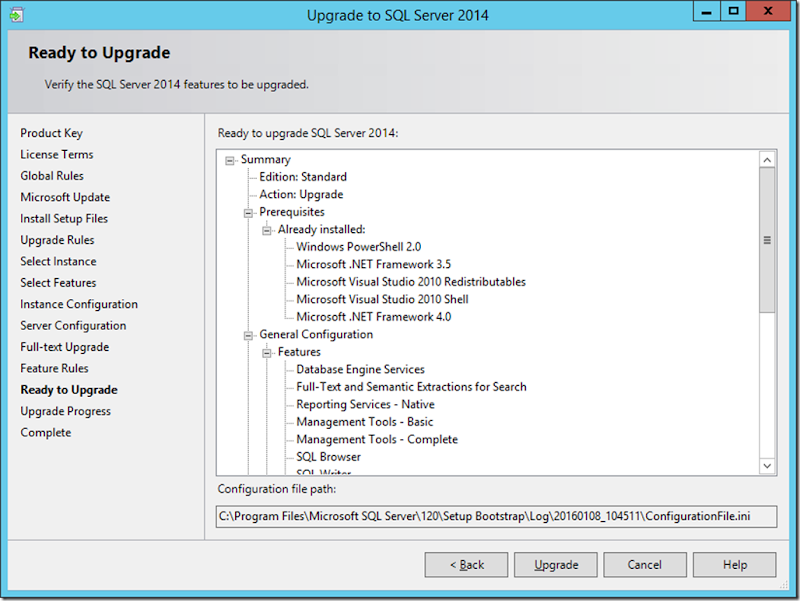Cancel the upgrade wizard
Image resolution: width=800 pixels, height=601 pixels.
click(645, 565)
